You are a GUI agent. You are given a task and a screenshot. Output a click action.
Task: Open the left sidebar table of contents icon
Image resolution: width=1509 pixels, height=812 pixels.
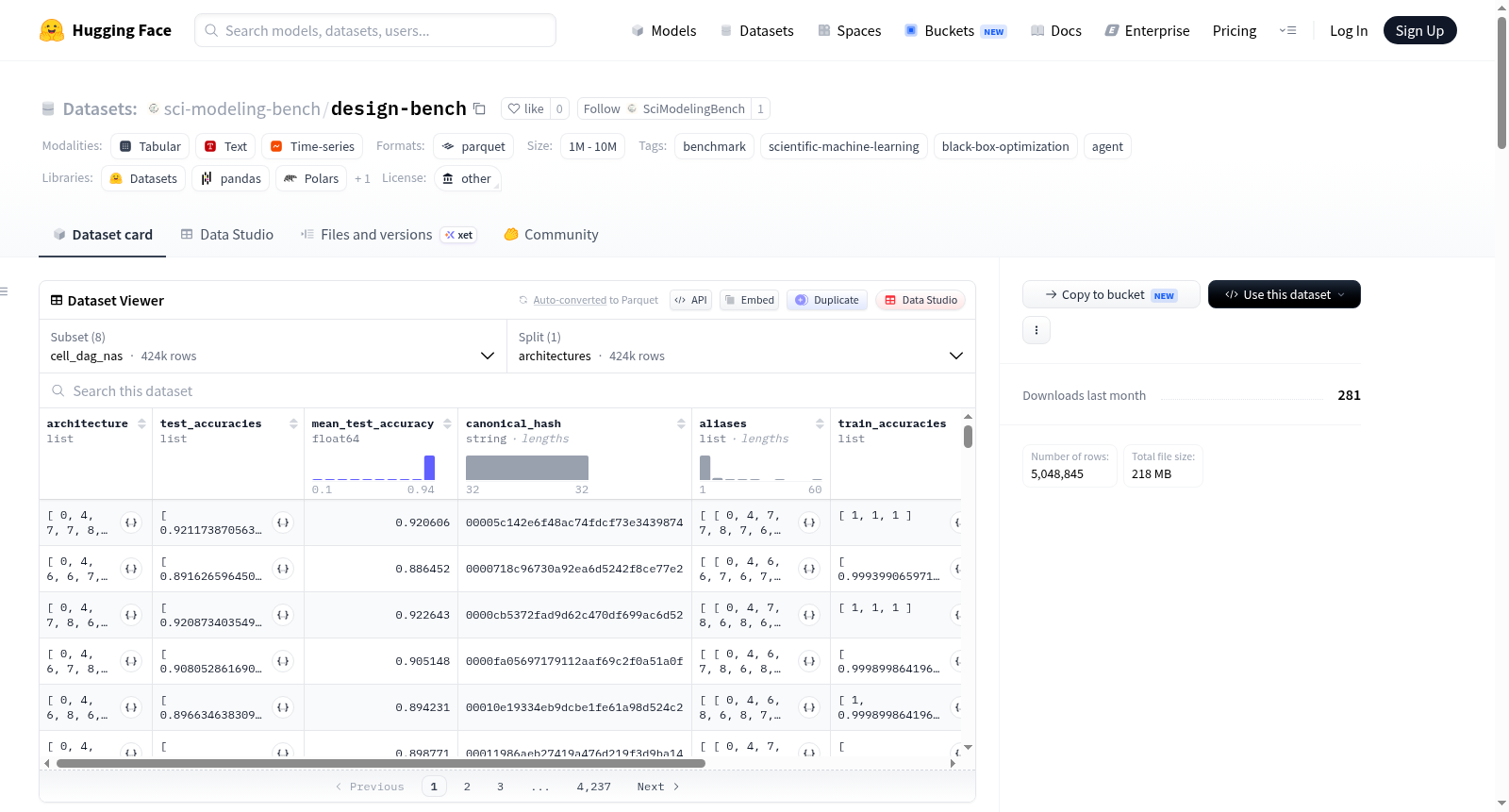[x=5, y=291]
